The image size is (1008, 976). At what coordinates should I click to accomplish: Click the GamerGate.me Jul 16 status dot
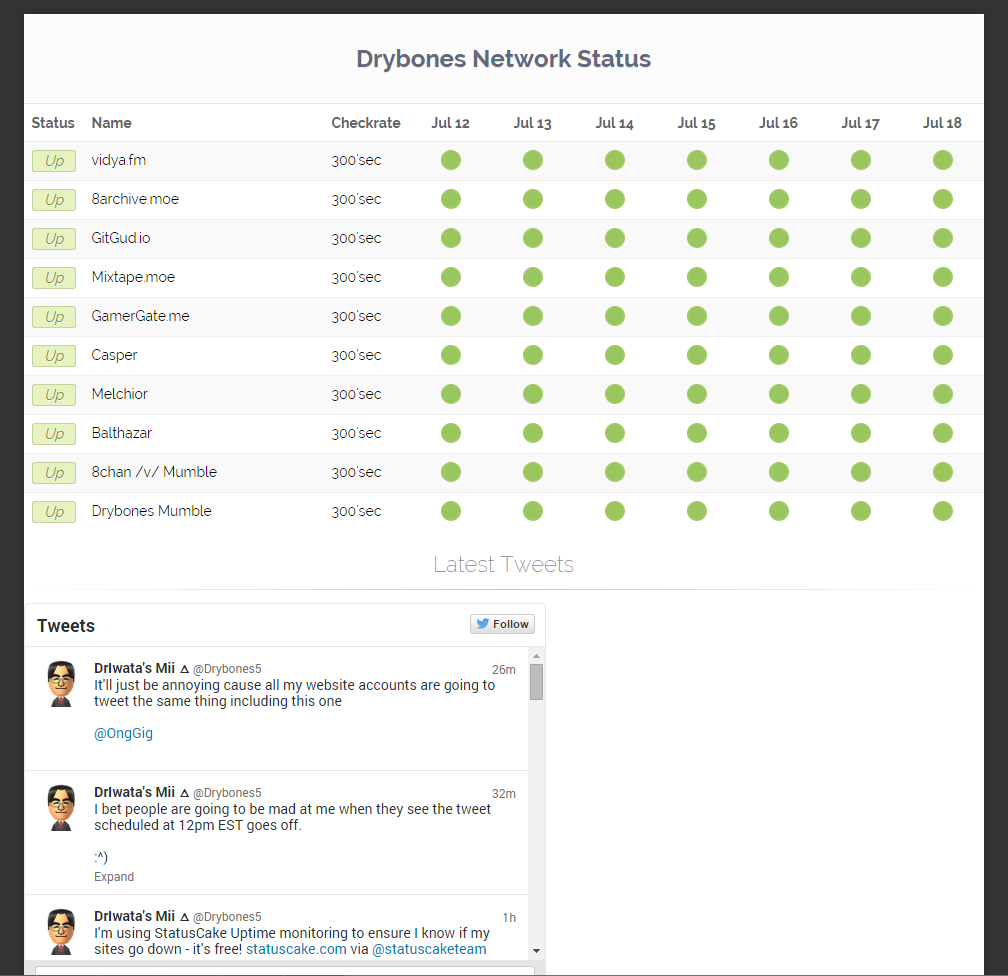coord(778,316)
